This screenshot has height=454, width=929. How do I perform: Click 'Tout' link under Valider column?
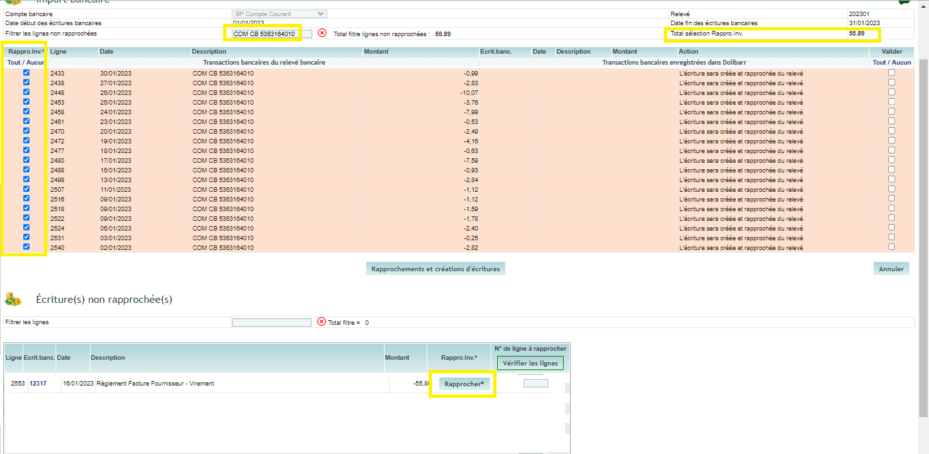pos(879,62)
